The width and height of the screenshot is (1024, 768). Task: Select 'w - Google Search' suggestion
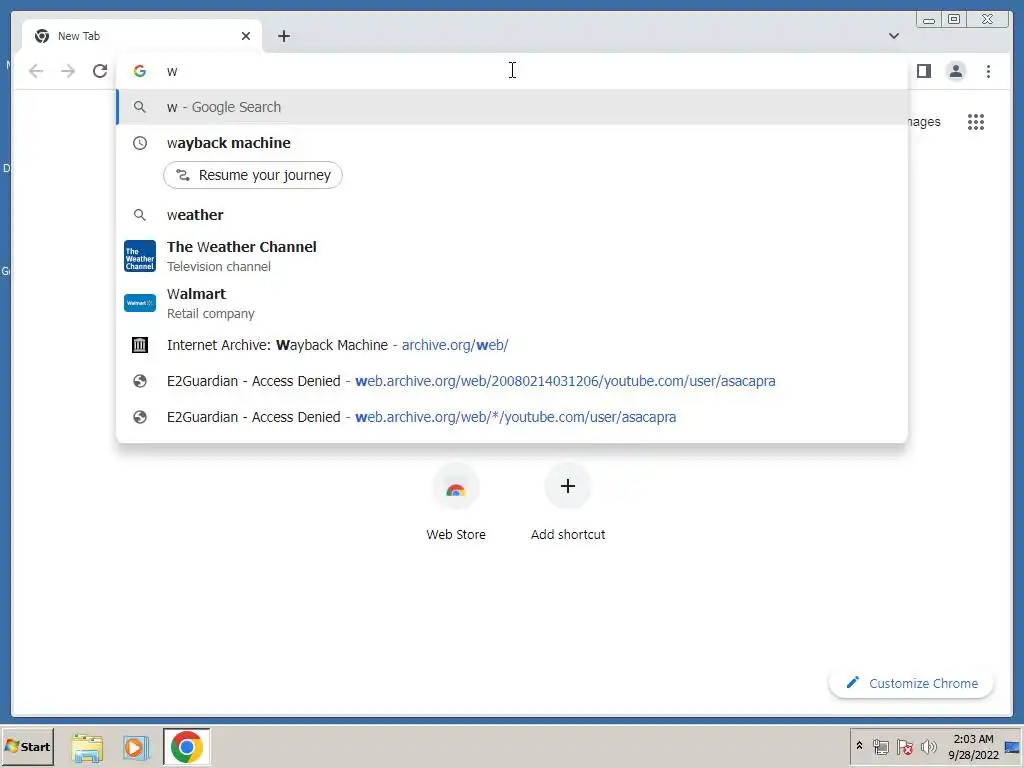[512, 107]
